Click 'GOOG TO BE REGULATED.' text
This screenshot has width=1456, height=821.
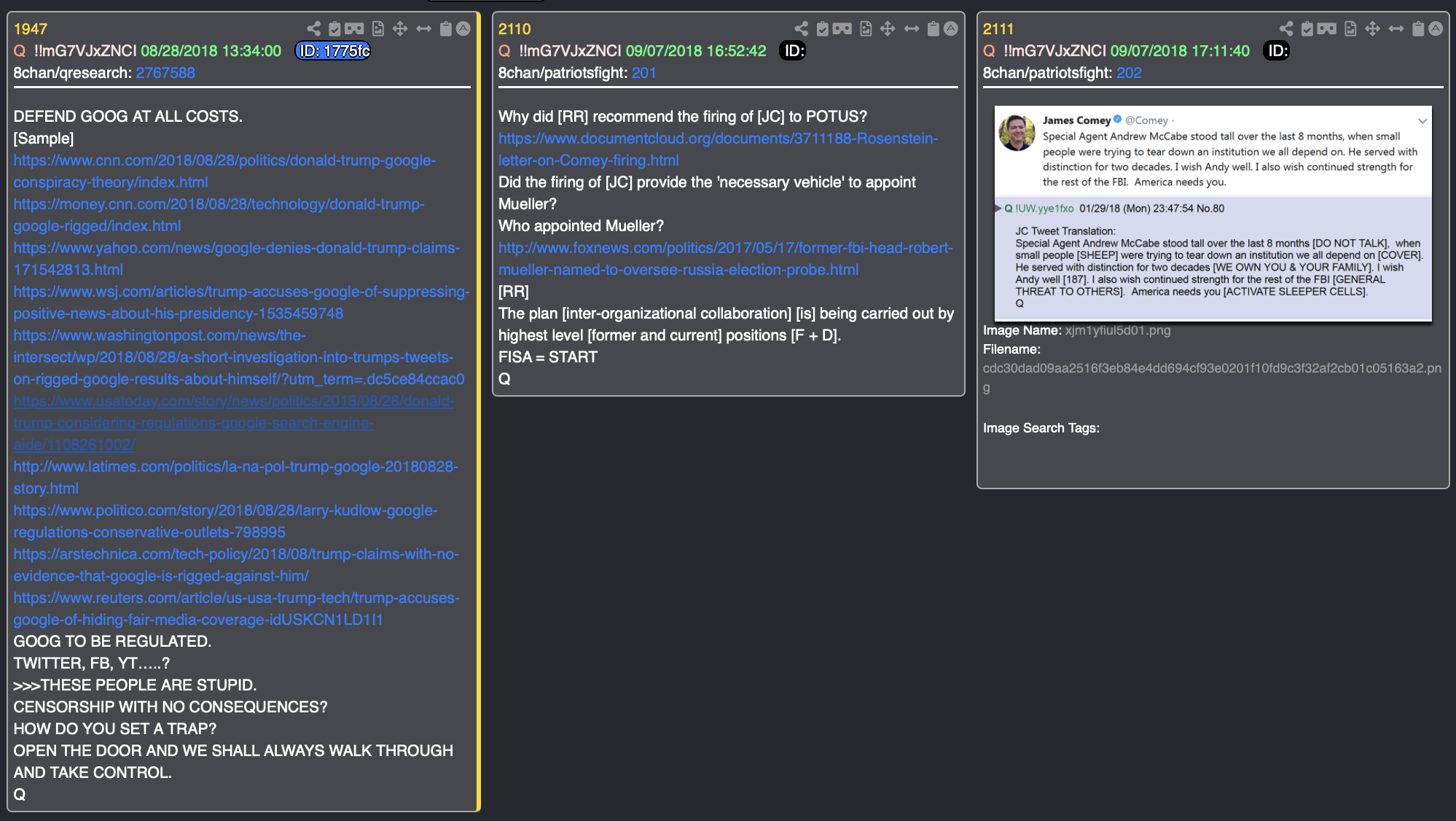112,642
